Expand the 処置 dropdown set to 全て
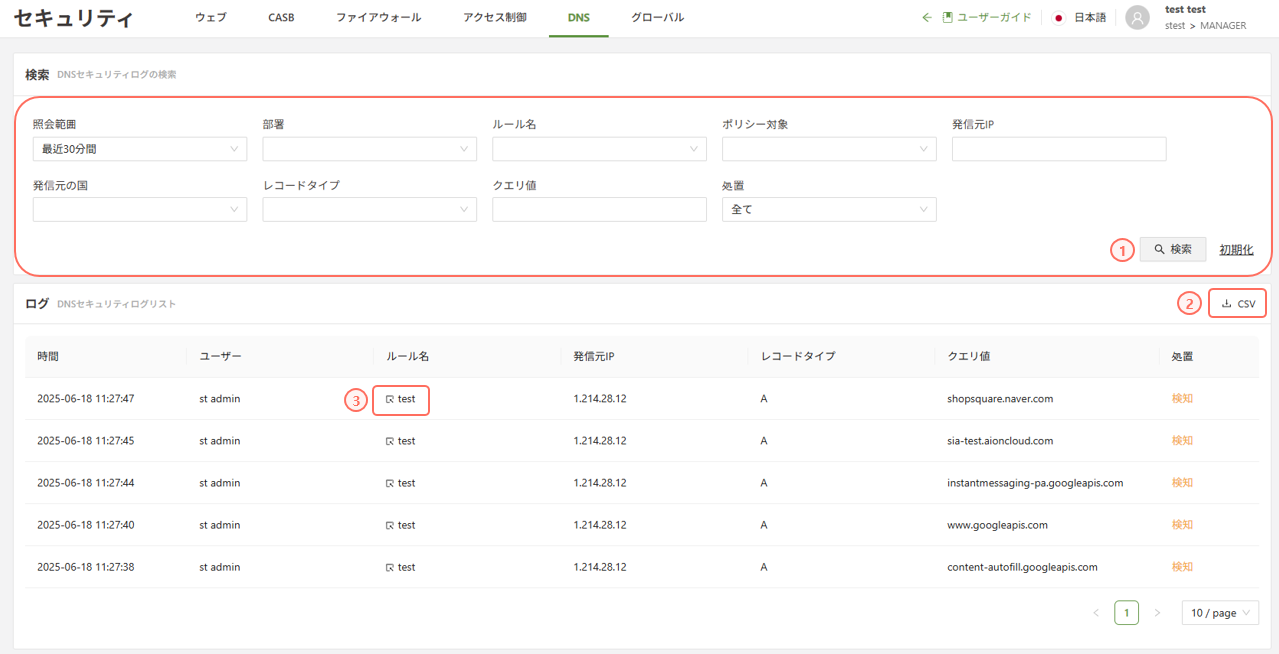The image size is (1279, 654). 828,210
